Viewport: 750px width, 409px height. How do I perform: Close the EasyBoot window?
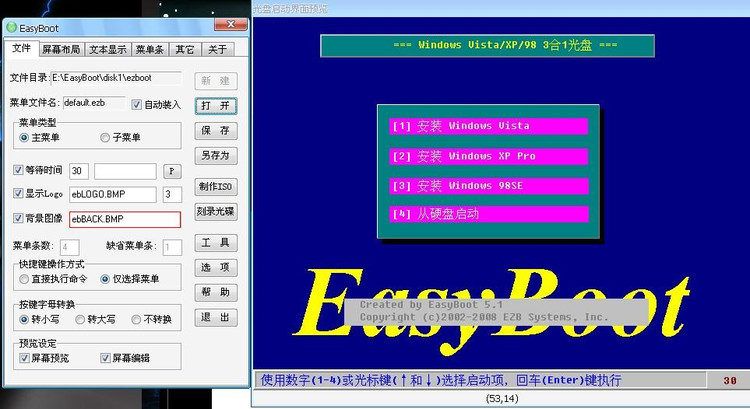(231, 24)
